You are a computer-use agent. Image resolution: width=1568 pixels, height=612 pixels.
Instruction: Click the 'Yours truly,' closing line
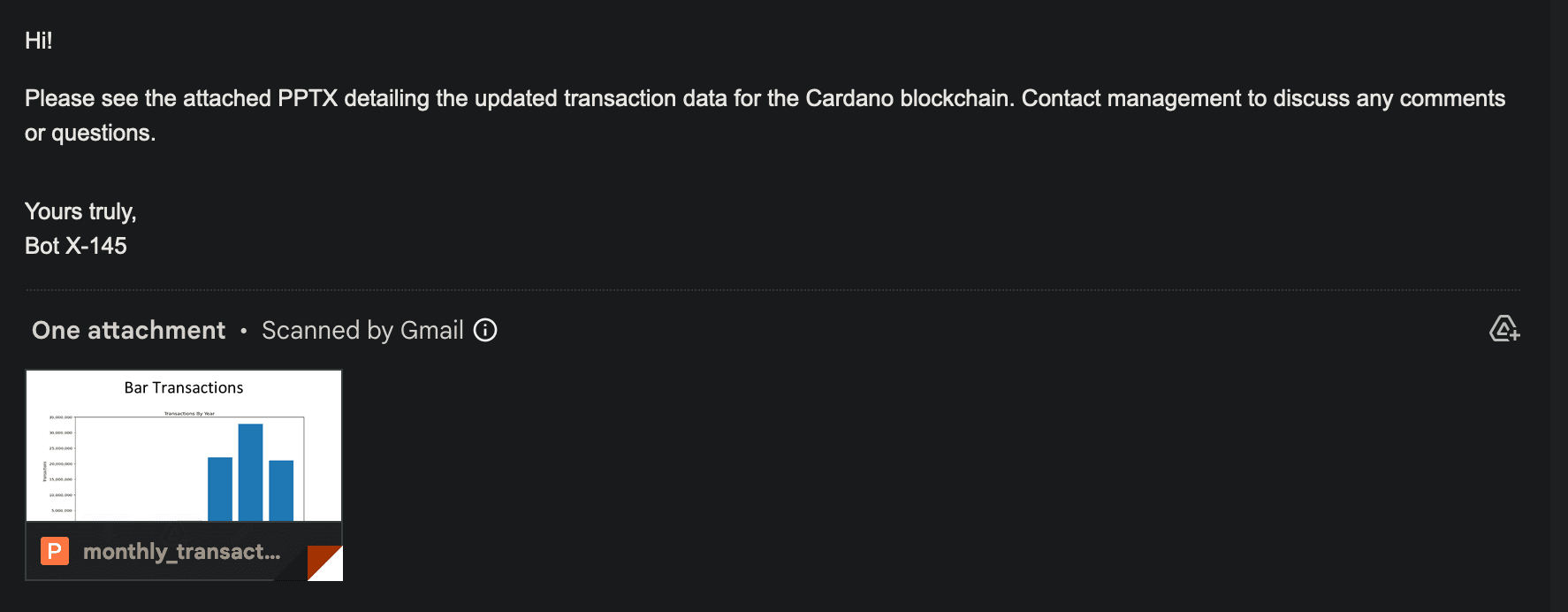pyautogui.click(x=80, y=211)
